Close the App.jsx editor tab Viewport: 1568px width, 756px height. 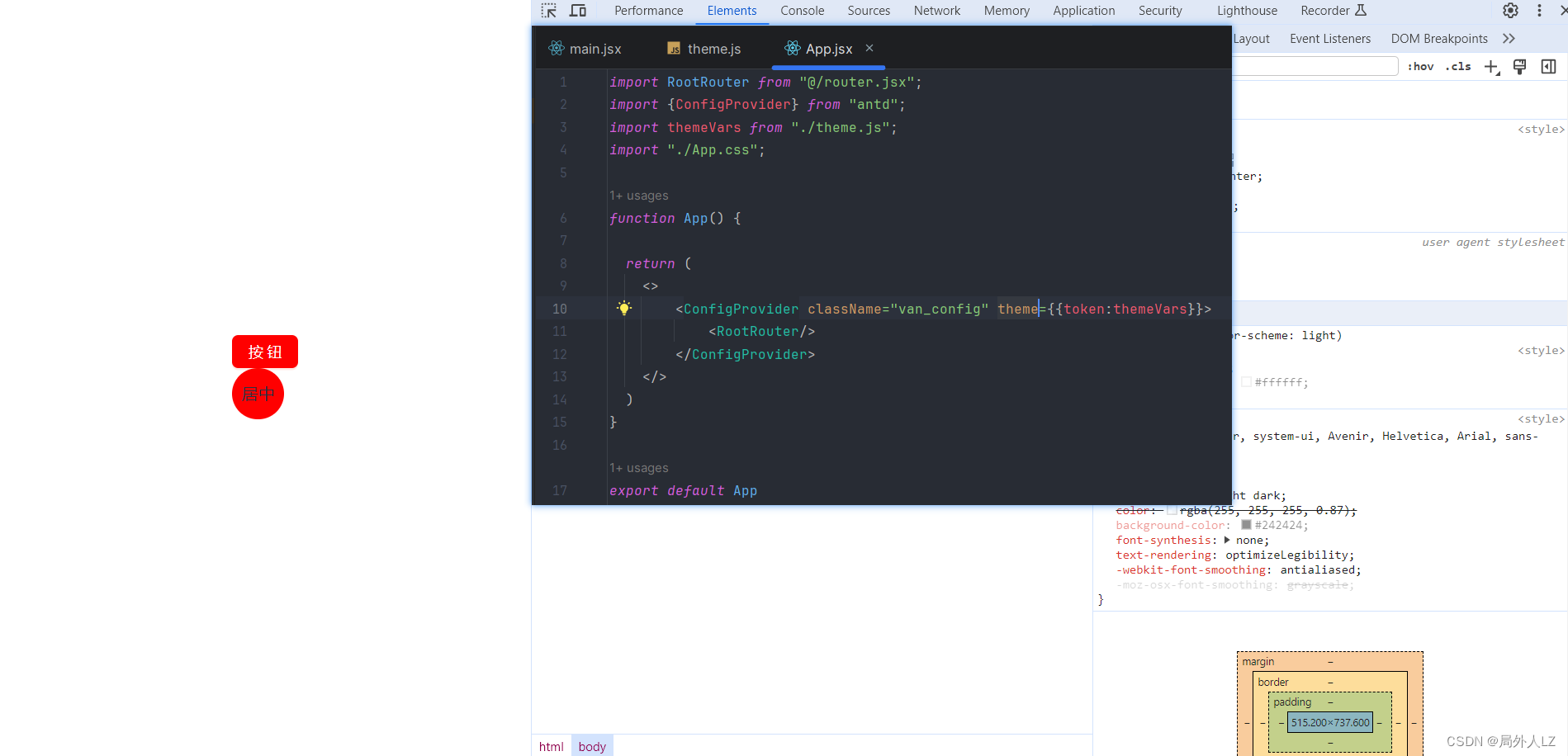[x=869, y=49]
